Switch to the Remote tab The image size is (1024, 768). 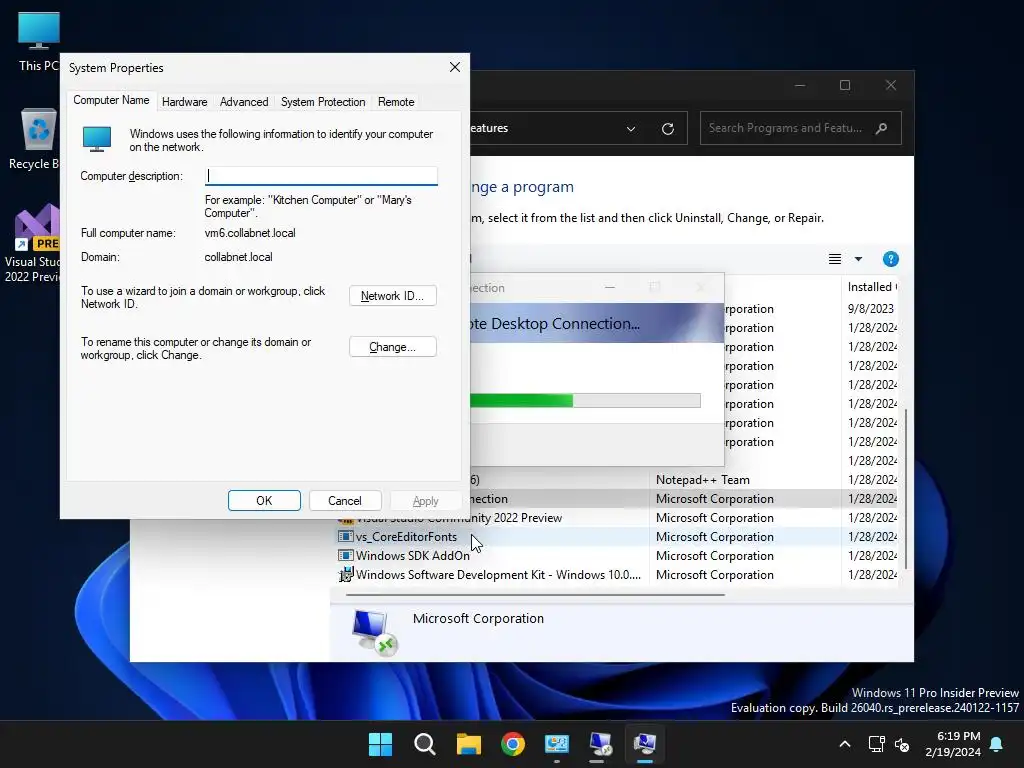pyautogui.click(x=396, y=102)
